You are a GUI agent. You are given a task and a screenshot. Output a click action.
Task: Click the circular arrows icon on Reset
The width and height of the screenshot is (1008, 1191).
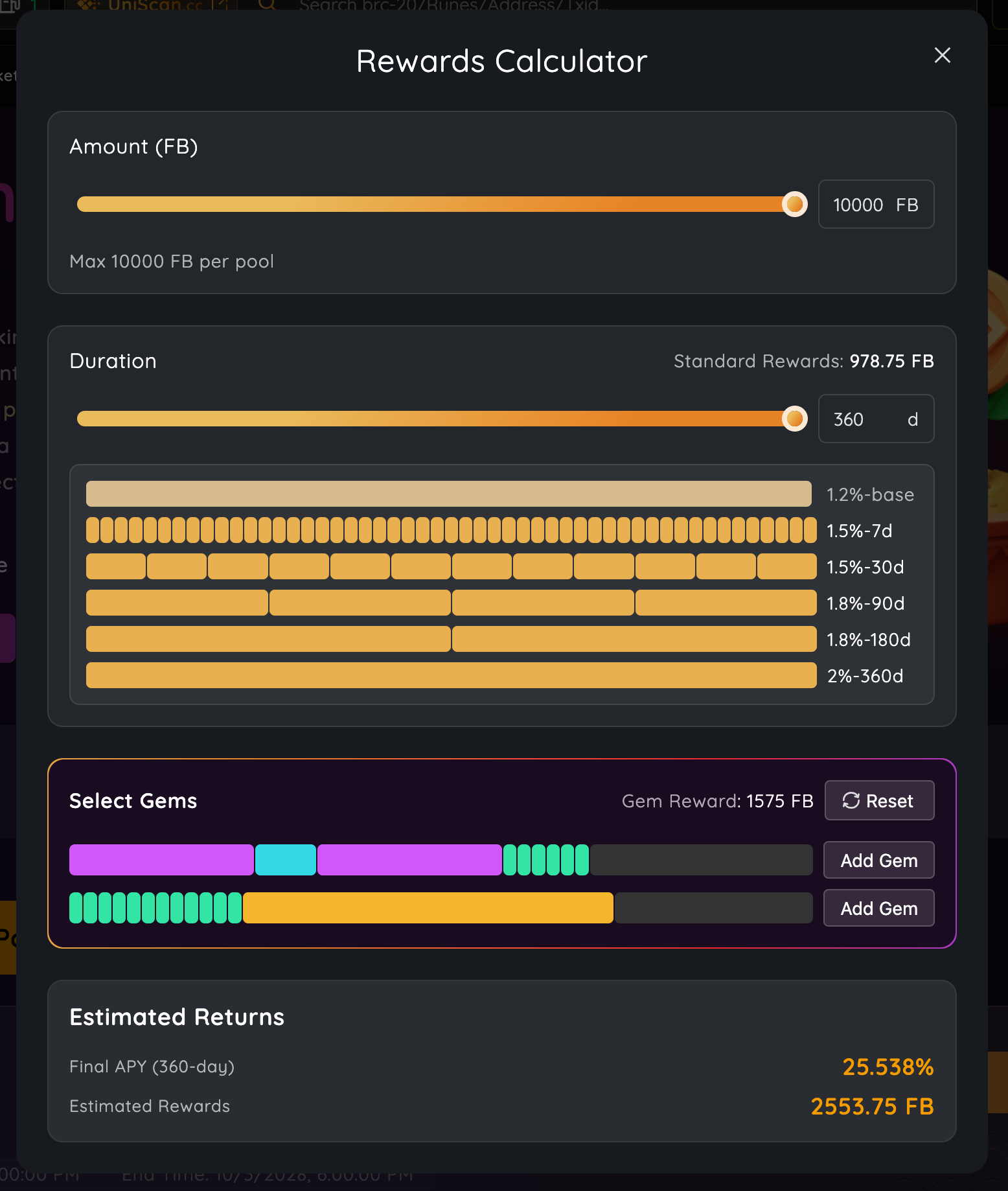(x=851, y=801)
